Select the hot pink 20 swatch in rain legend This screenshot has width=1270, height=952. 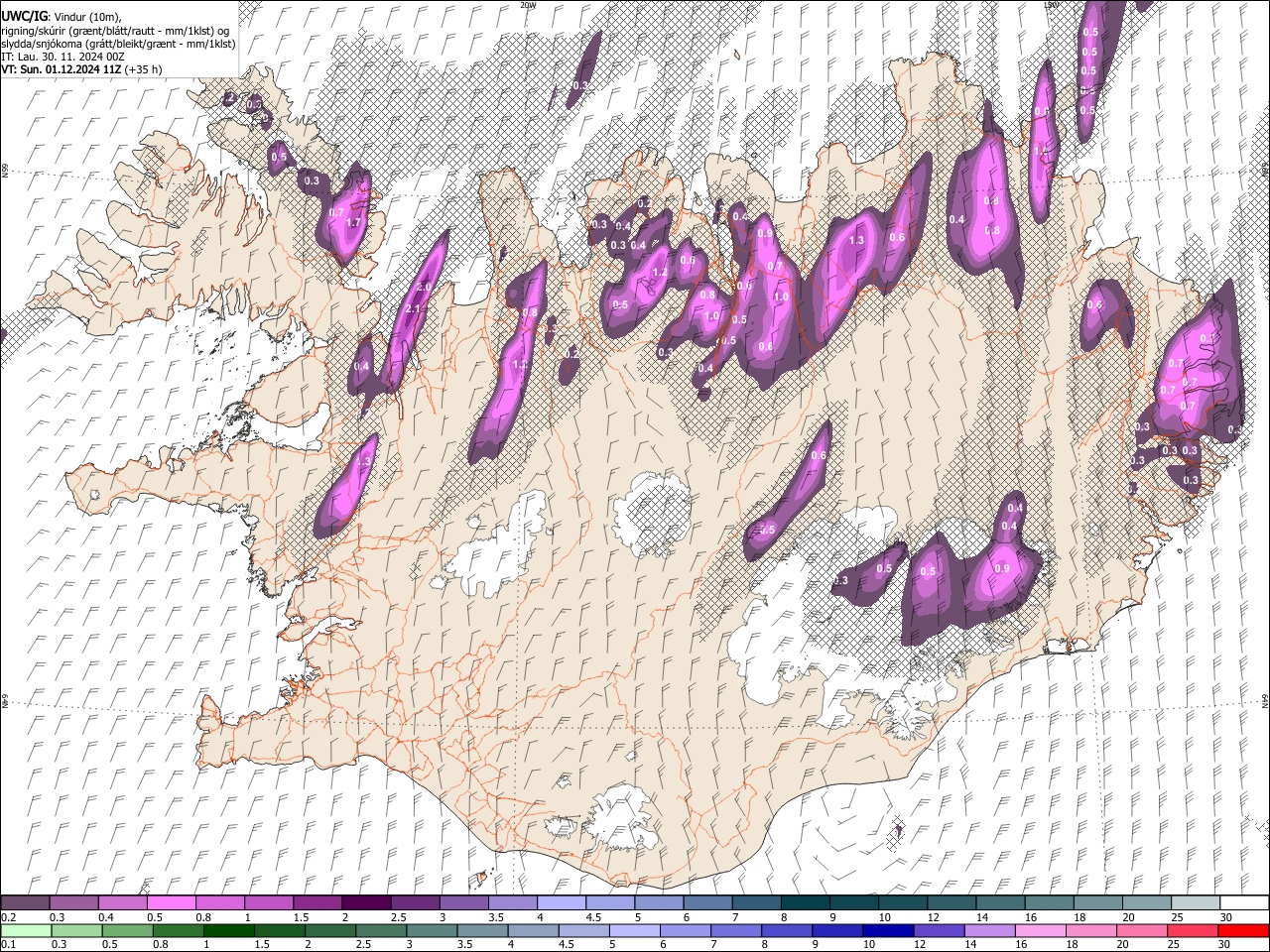click(1140, 931)
